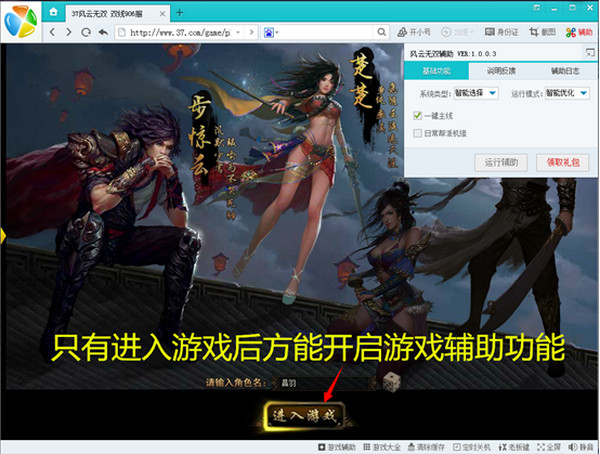Viewport: 600px width, 454px height.
Task: Toggle 静音 mute in the status bar
Action: 581,447
